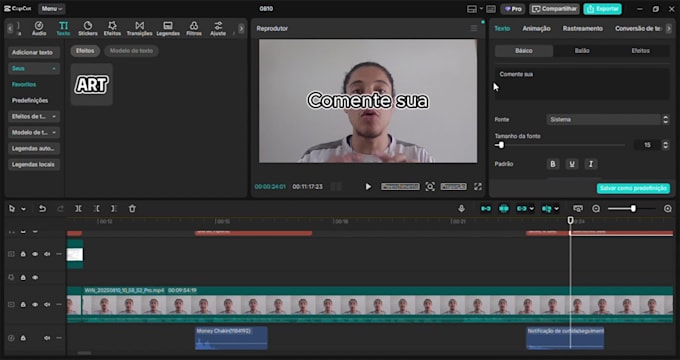Play the video preview
The image size is (680, 360).
368,187
